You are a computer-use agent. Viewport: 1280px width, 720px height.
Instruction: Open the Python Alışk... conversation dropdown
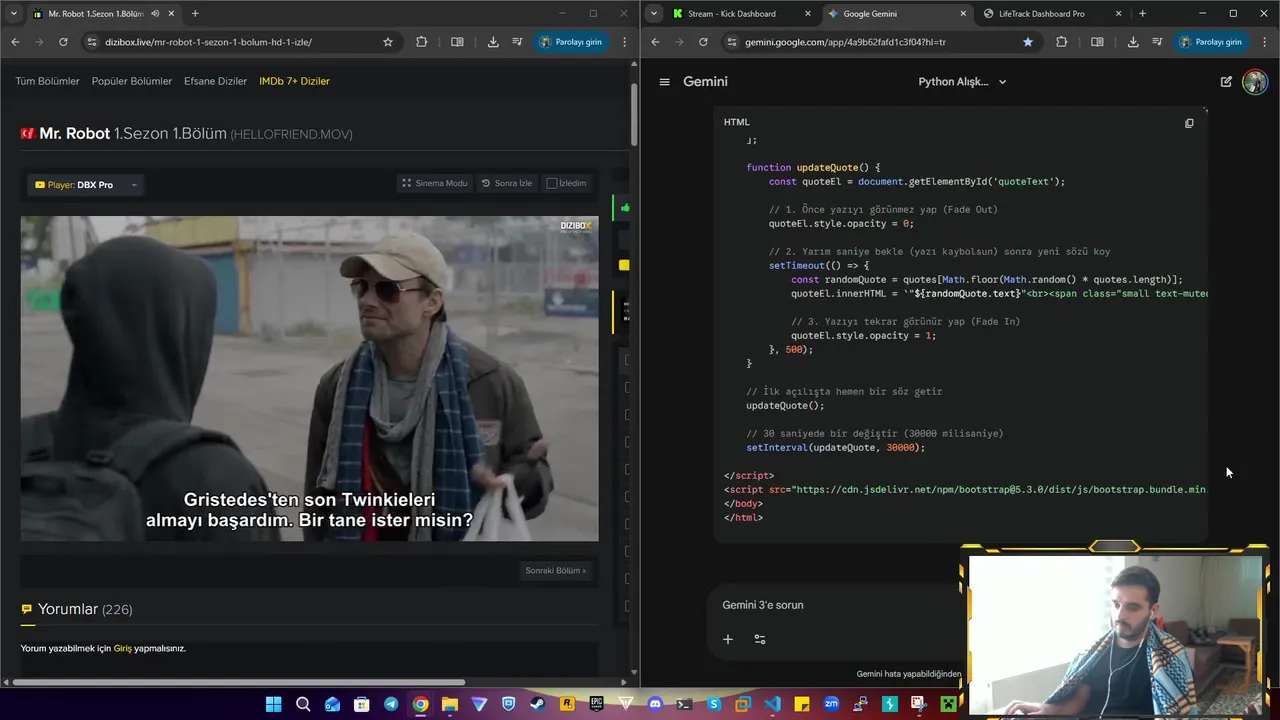pos(962,82)
